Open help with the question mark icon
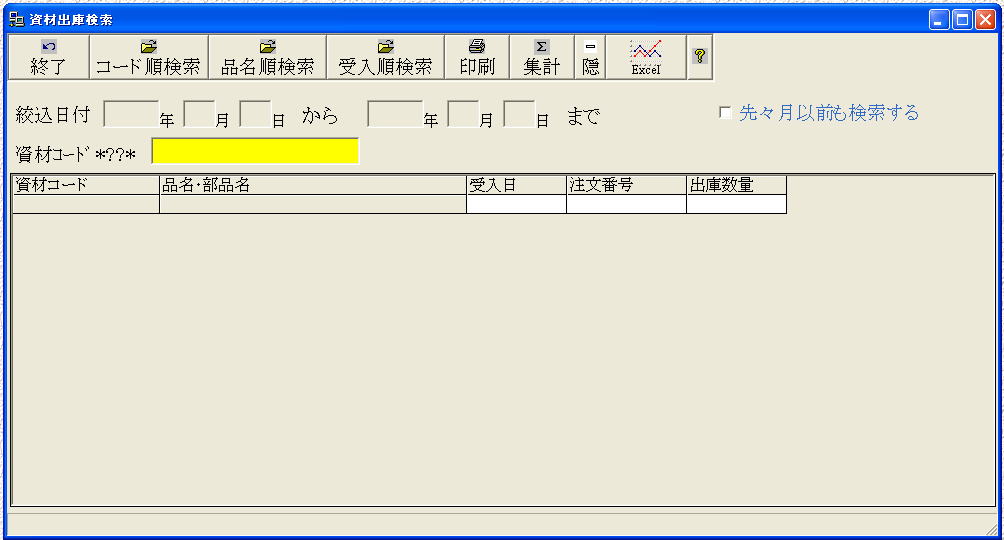The image size is (1004, 540). coord(700,58)
